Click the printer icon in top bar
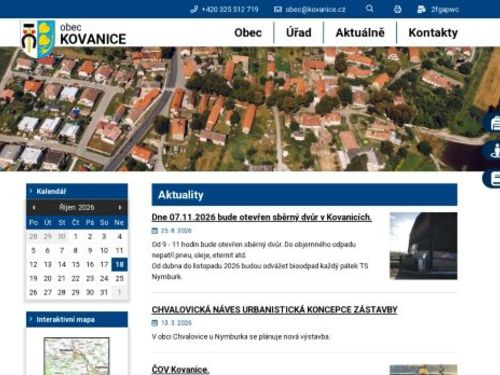Viewport: 500px width, 375px height. coord(397,9)
